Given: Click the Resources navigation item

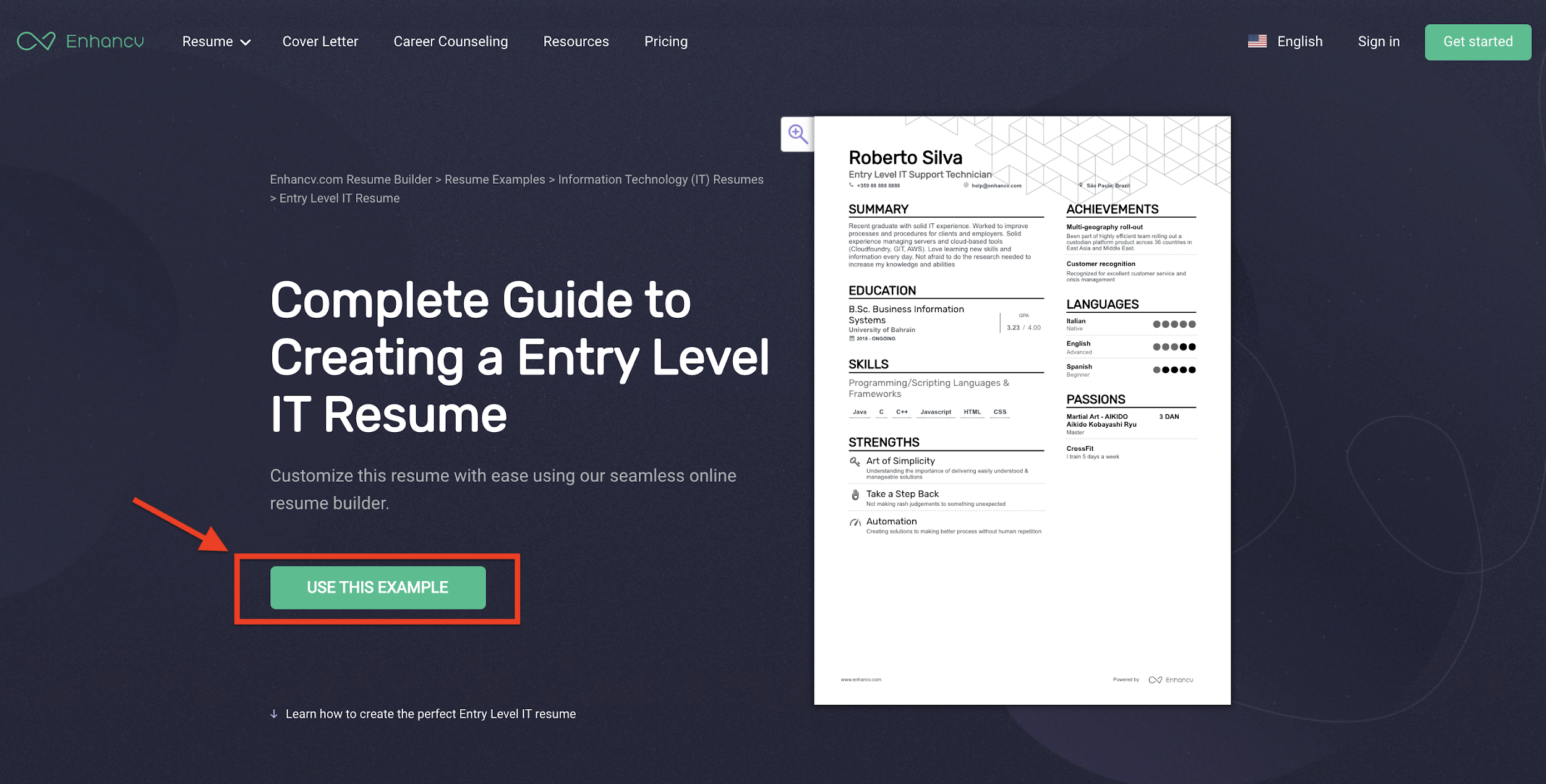Looking at the screenshot, I should (576, 41).
